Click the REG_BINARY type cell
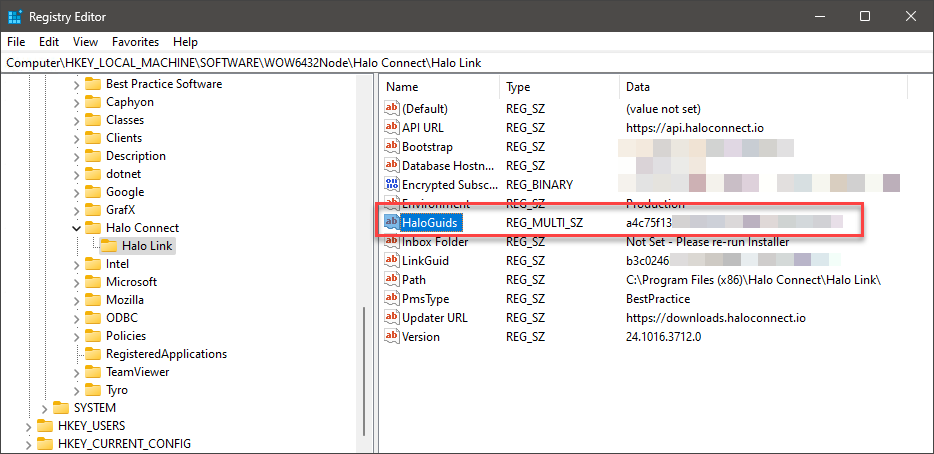The image size is (934, 454). point(539,184)
